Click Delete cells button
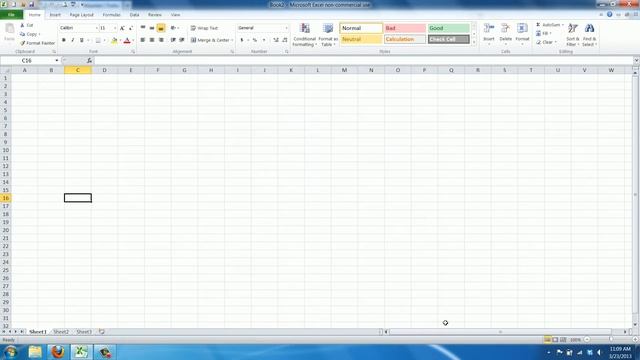The height and width of the screenshot is (360, 640). point(505,34)
